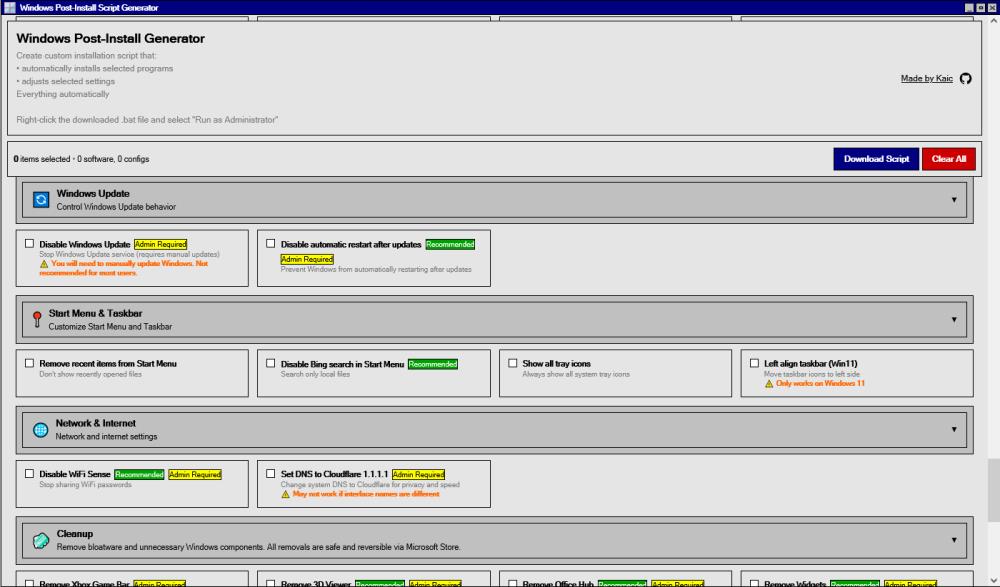Click the Download Script button

(x=876, y=159)
